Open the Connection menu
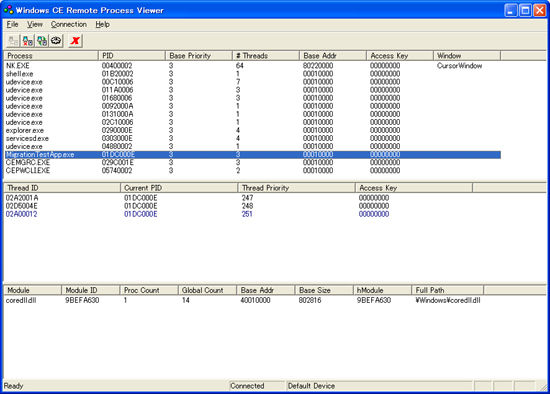This screenshot has width=550, height=394. (x=69, y=24)
